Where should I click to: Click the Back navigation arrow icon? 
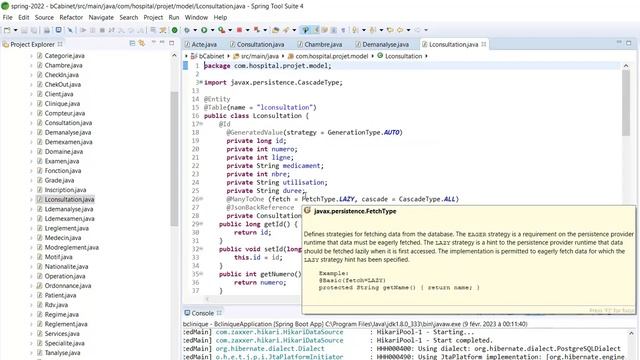click(400, 30)
